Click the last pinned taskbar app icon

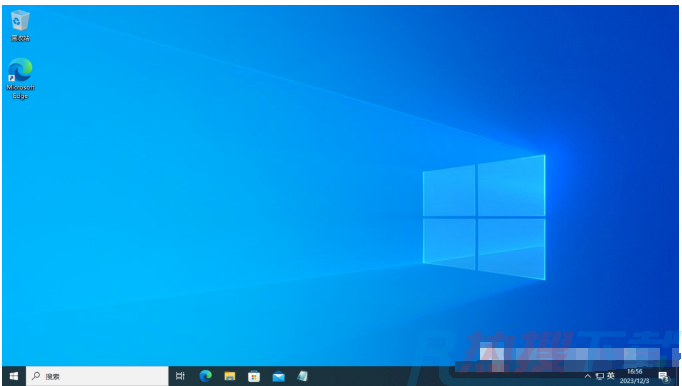click(303, 376)
